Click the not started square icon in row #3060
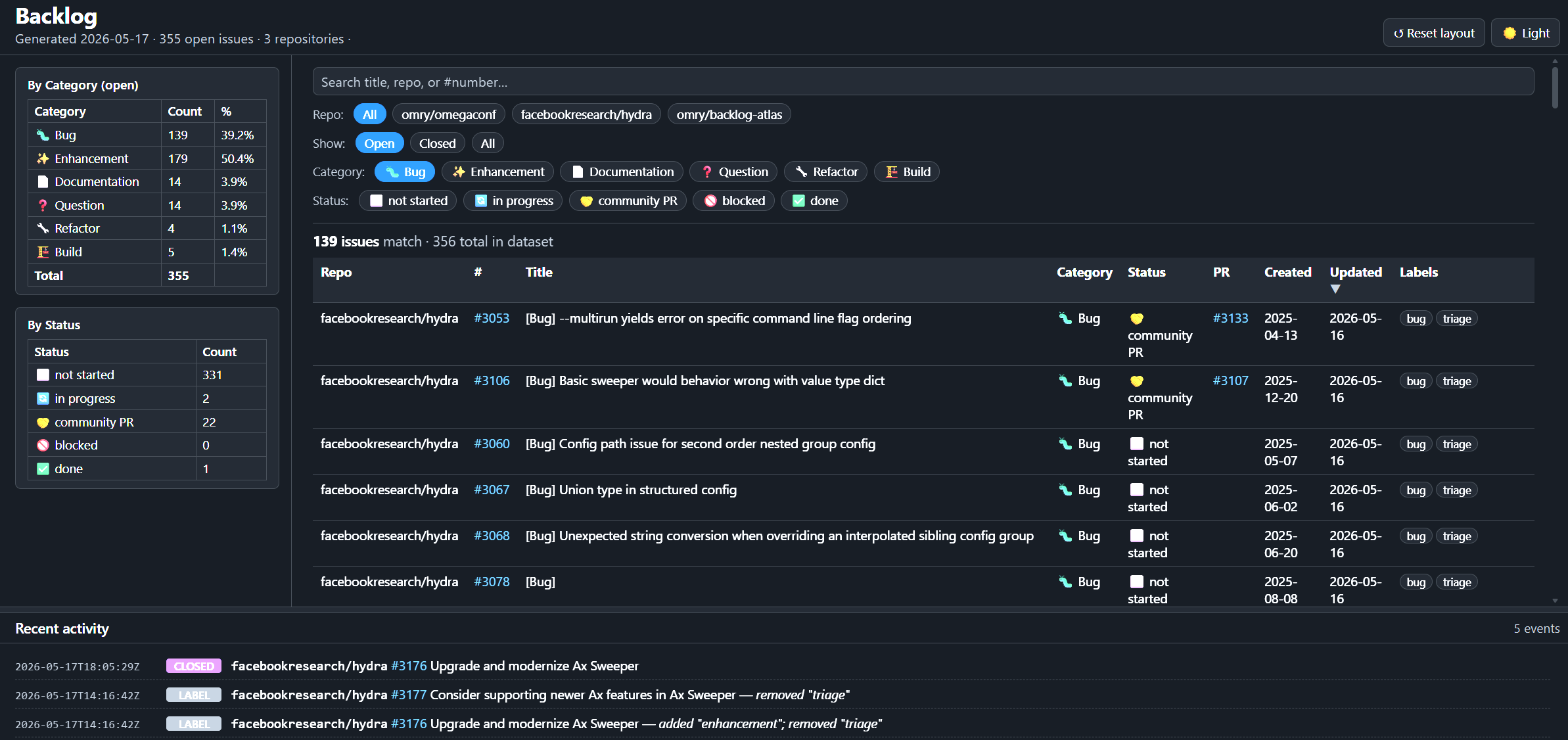This screenshot has width=1568, height=740. (1136, 444)
